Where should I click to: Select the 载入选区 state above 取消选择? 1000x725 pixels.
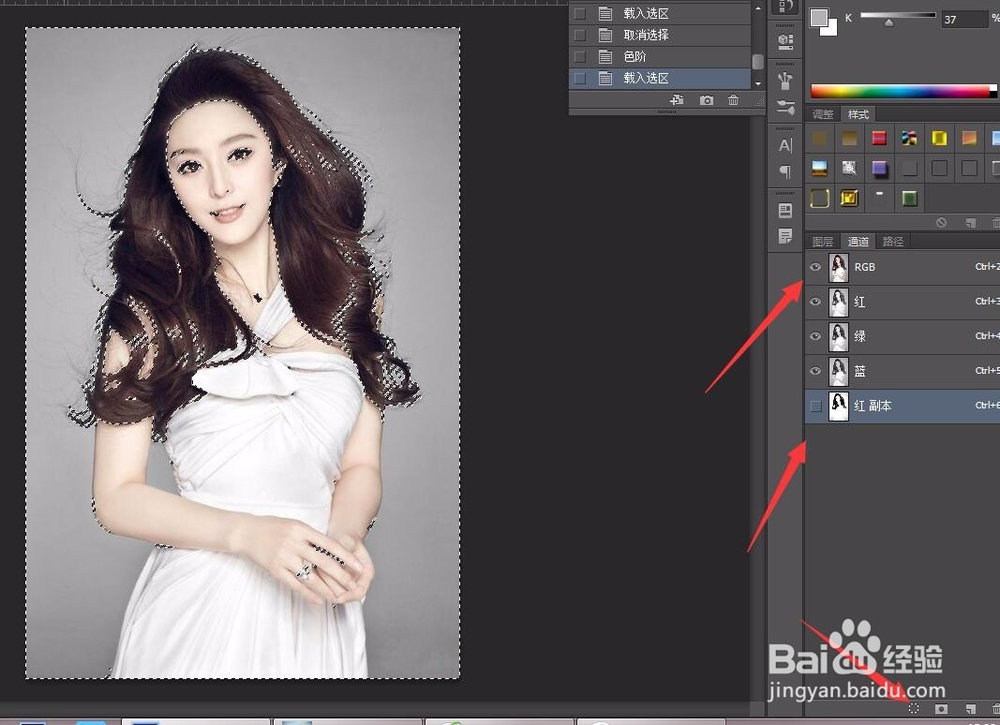659,13
